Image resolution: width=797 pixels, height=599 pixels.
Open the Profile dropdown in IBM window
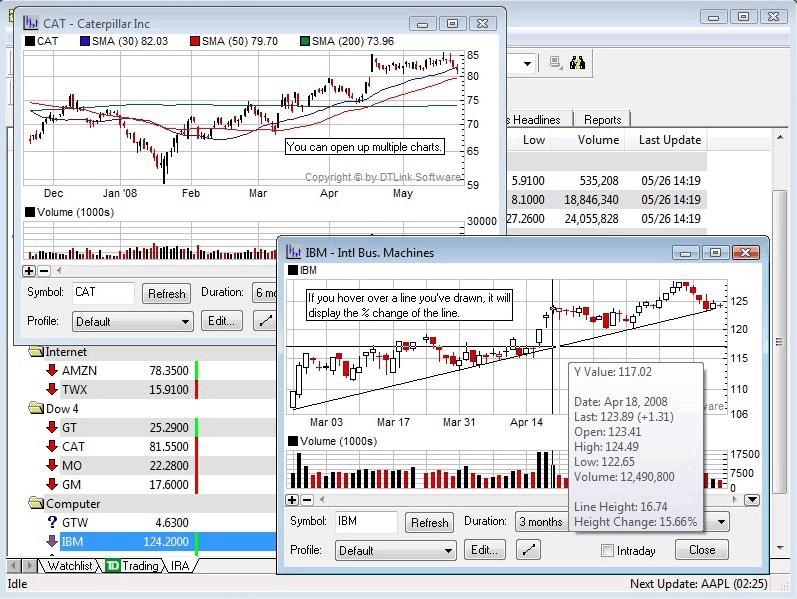click(x=395, y=550)
